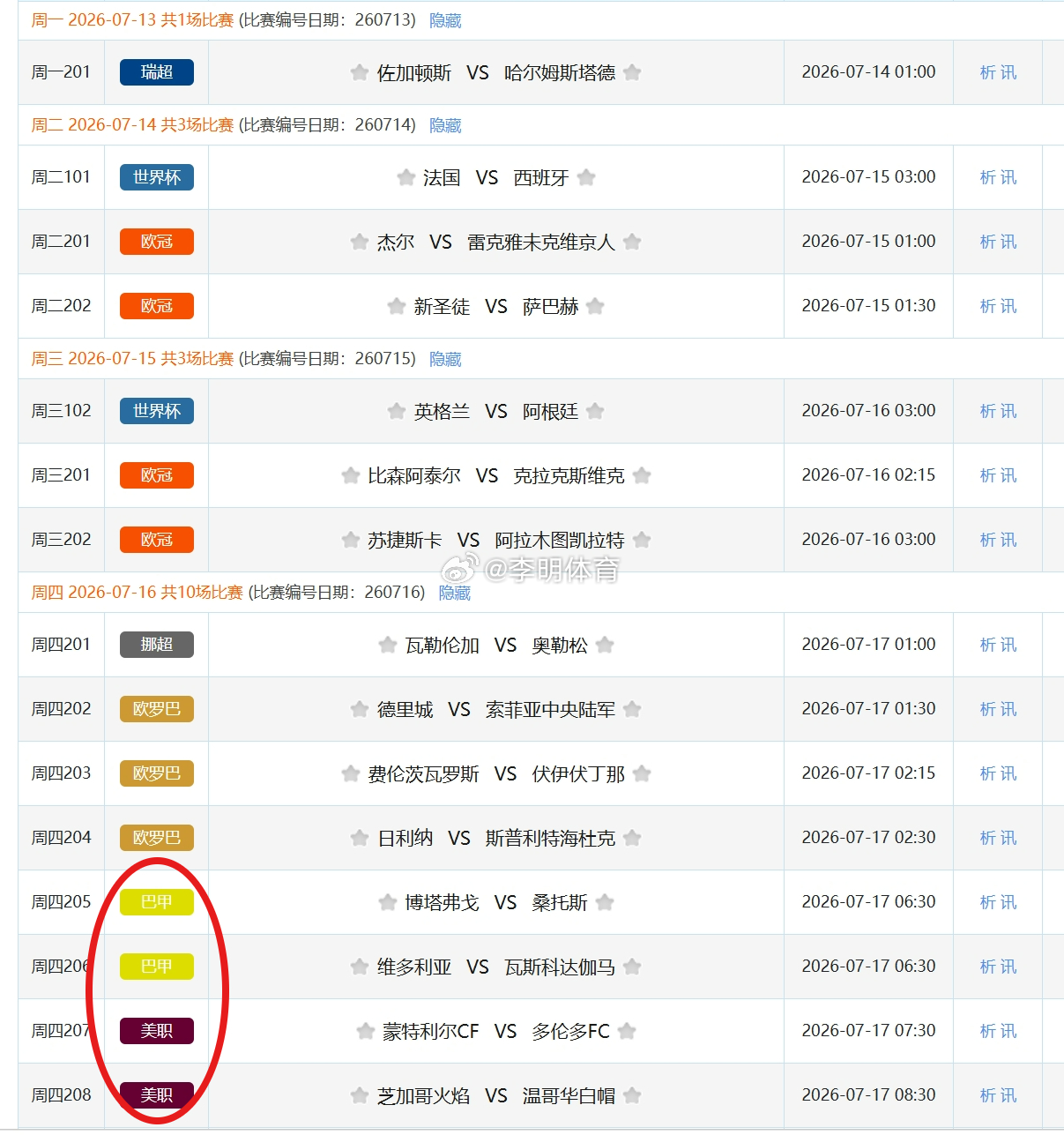Image resolution: width=1064 pixels, height=1135 pixels.
Task: Favorite 费伦茨瓦罗斯 with its star
Action: click(x=351, y=773)
